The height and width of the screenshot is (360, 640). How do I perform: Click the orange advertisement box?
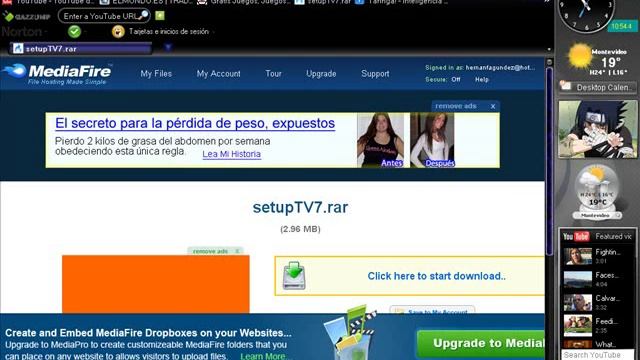156,284
